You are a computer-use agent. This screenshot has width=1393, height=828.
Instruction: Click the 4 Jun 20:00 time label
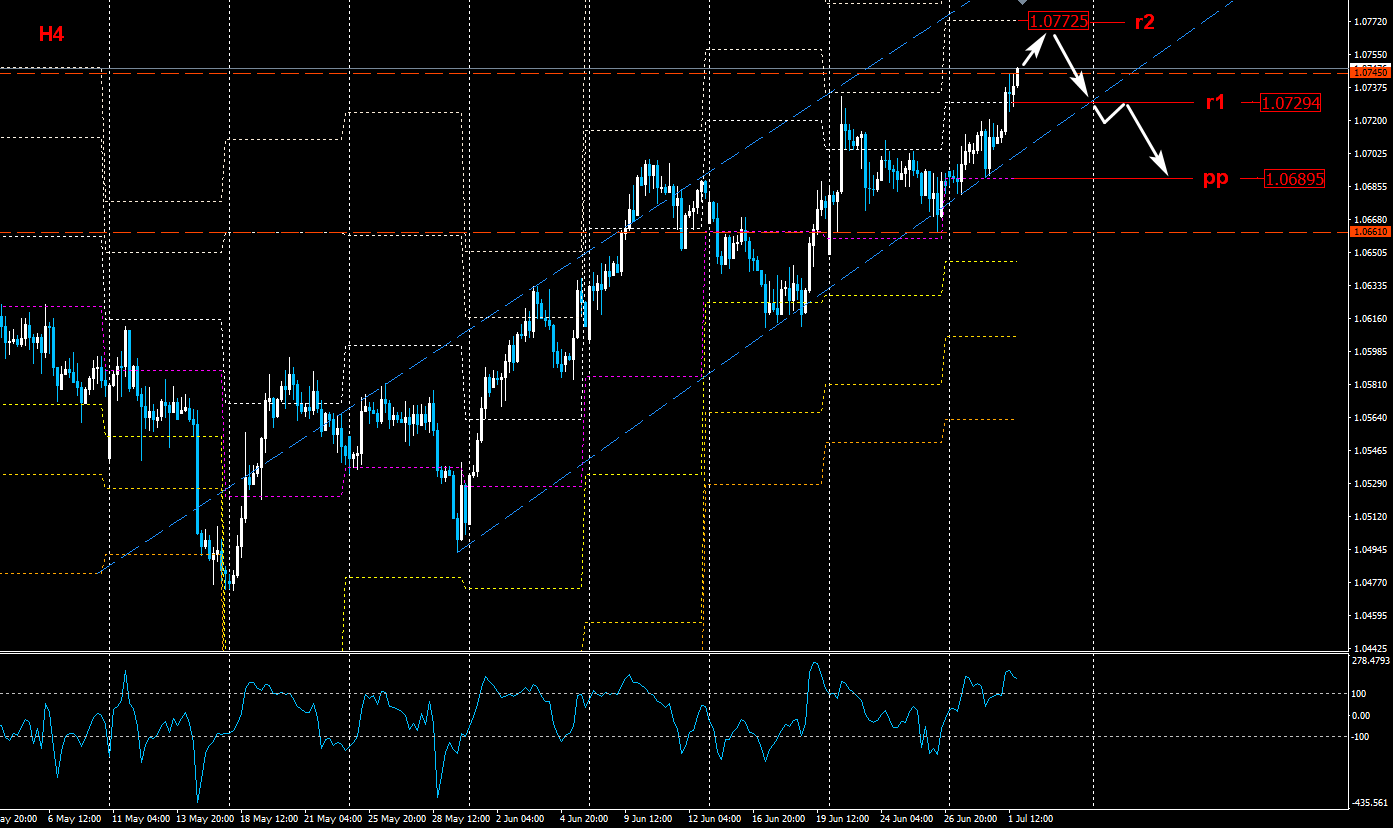585,818
